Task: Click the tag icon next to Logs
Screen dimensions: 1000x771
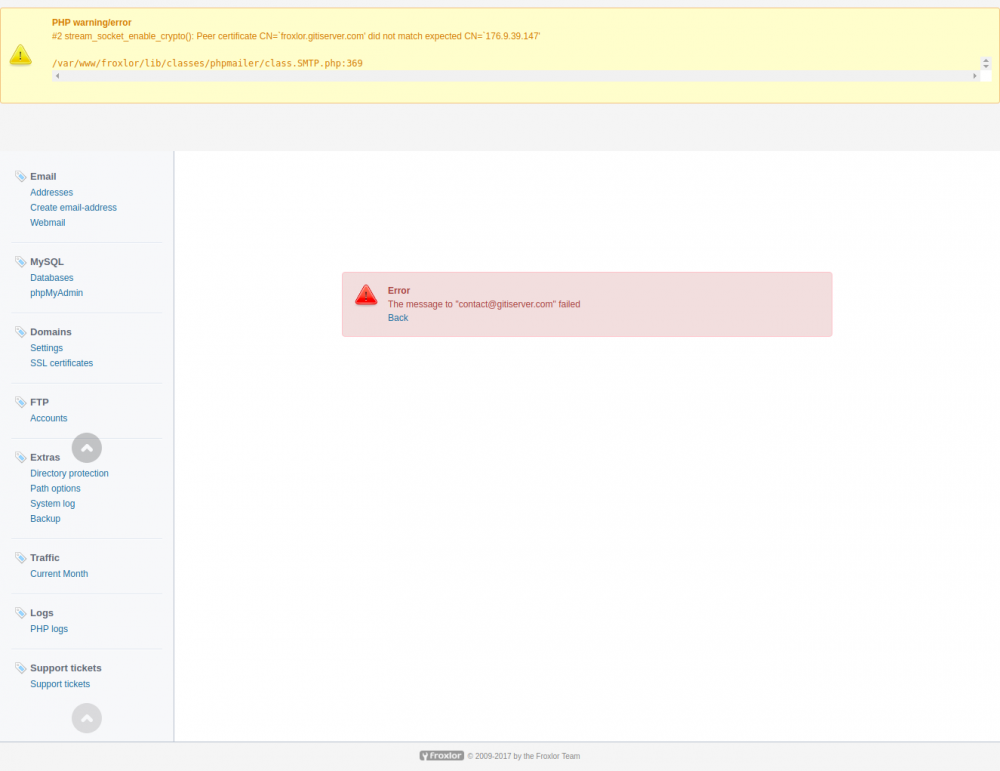Action: [19, 612]
